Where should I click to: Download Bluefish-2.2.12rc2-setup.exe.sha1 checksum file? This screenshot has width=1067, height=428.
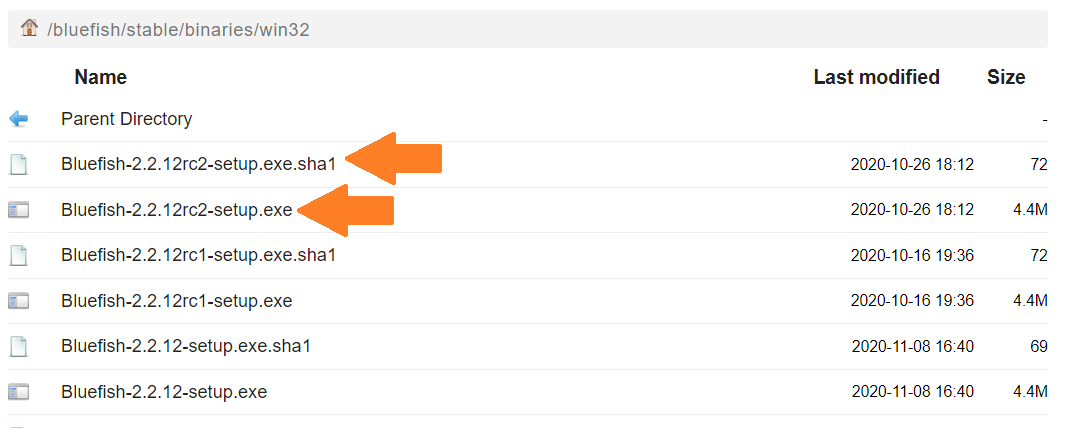tap(198, 164)
